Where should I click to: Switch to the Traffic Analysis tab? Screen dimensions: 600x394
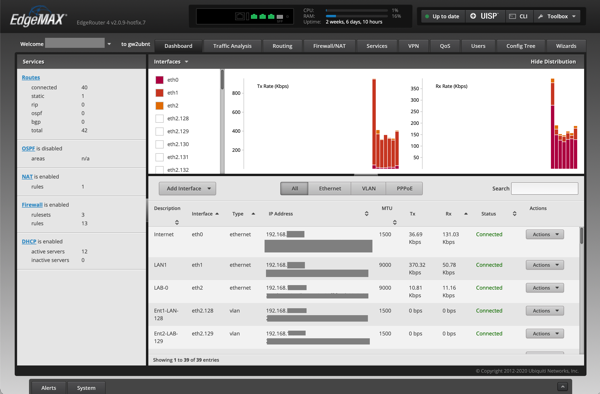(x=232, y=46)
